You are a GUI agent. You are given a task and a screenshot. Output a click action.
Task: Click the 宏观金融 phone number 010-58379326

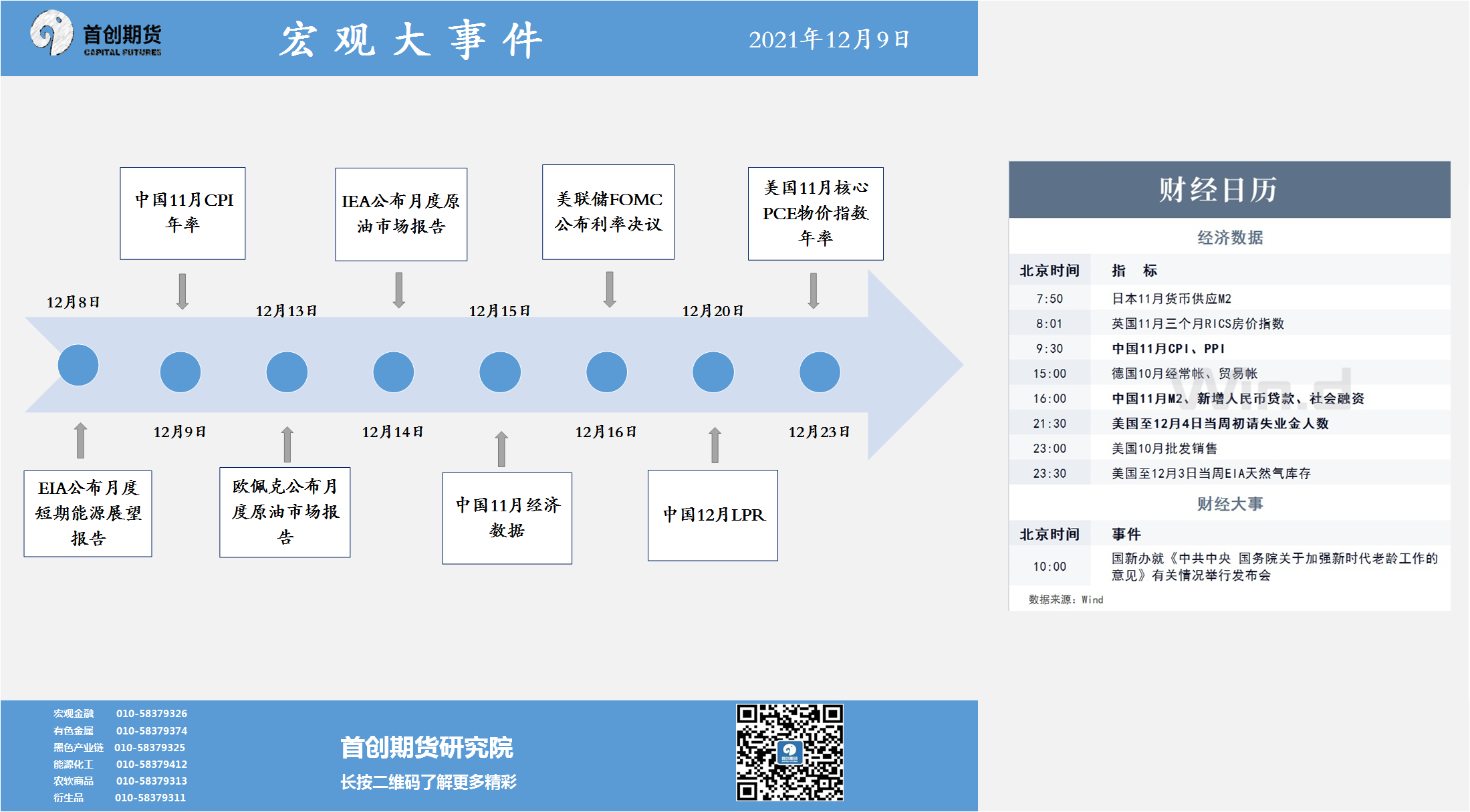[x=152, y=714]
